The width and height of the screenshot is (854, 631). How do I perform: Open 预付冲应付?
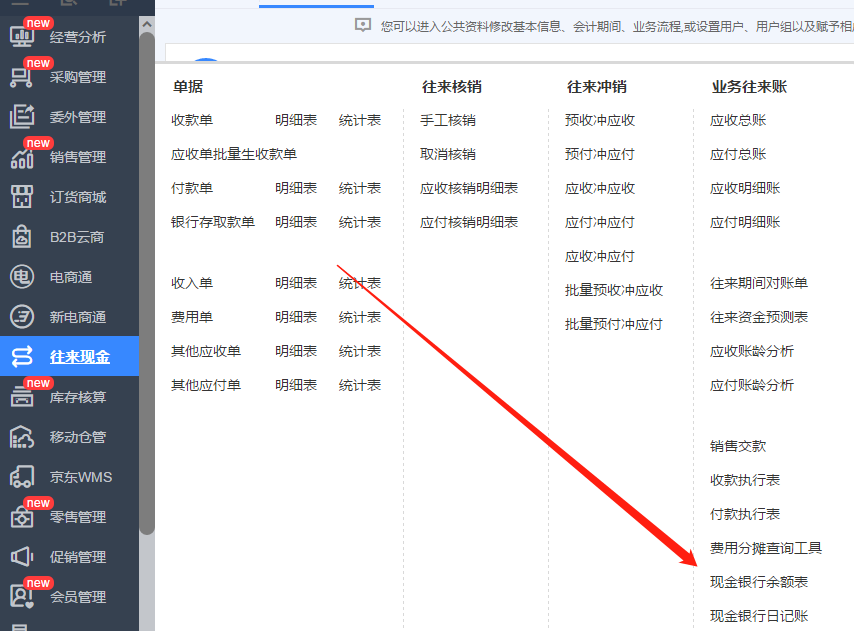(x=600, y=154)
